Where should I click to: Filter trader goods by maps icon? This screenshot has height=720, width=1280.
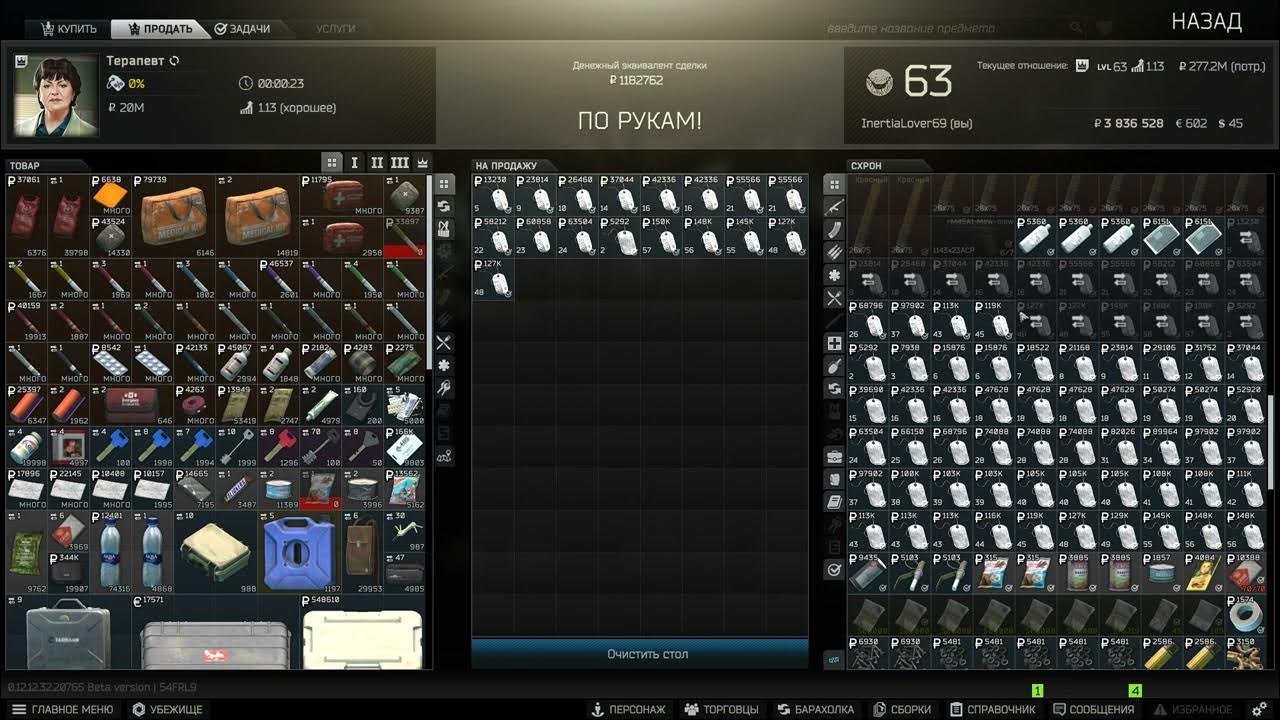click(444, 456)
